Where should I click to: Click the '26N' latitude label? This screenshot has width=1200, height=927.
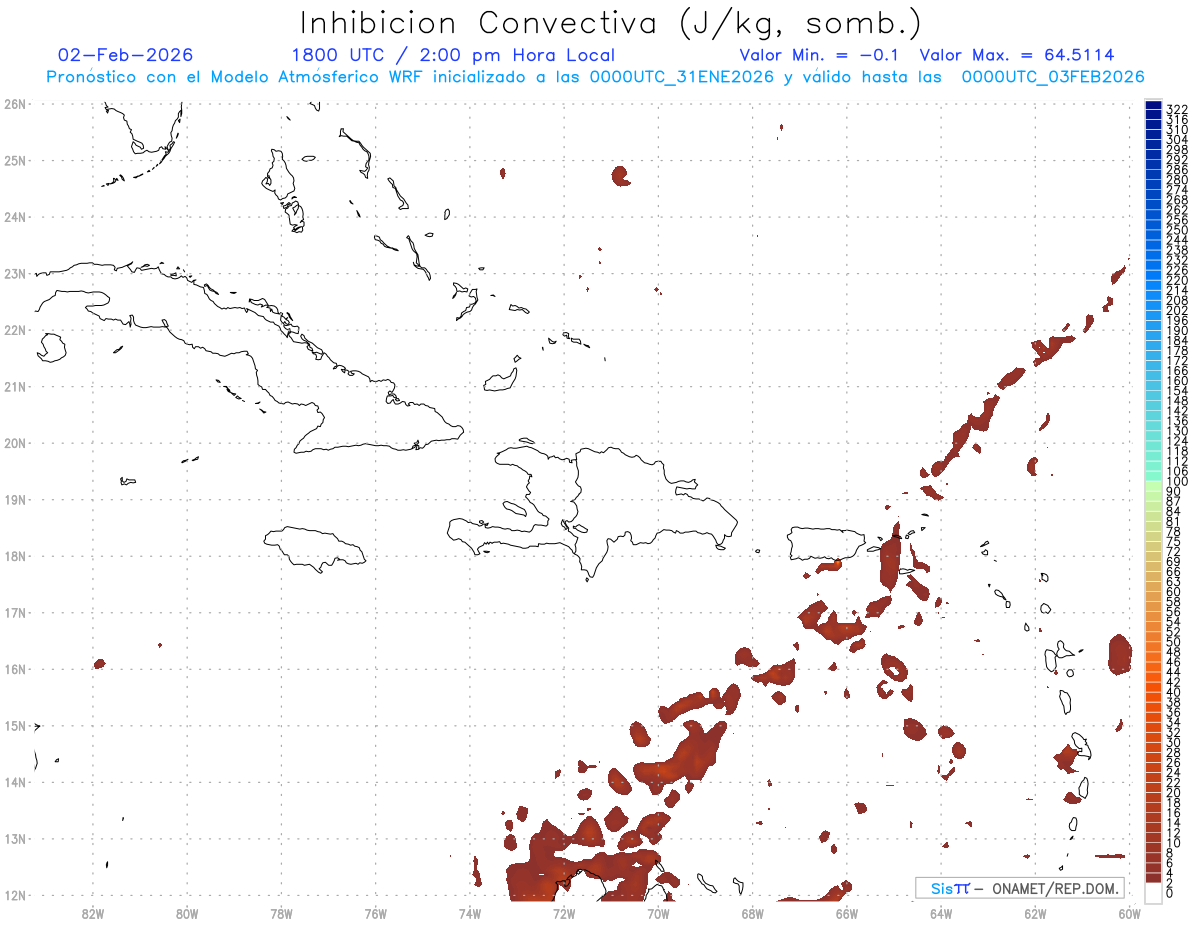tap(14, 103)
